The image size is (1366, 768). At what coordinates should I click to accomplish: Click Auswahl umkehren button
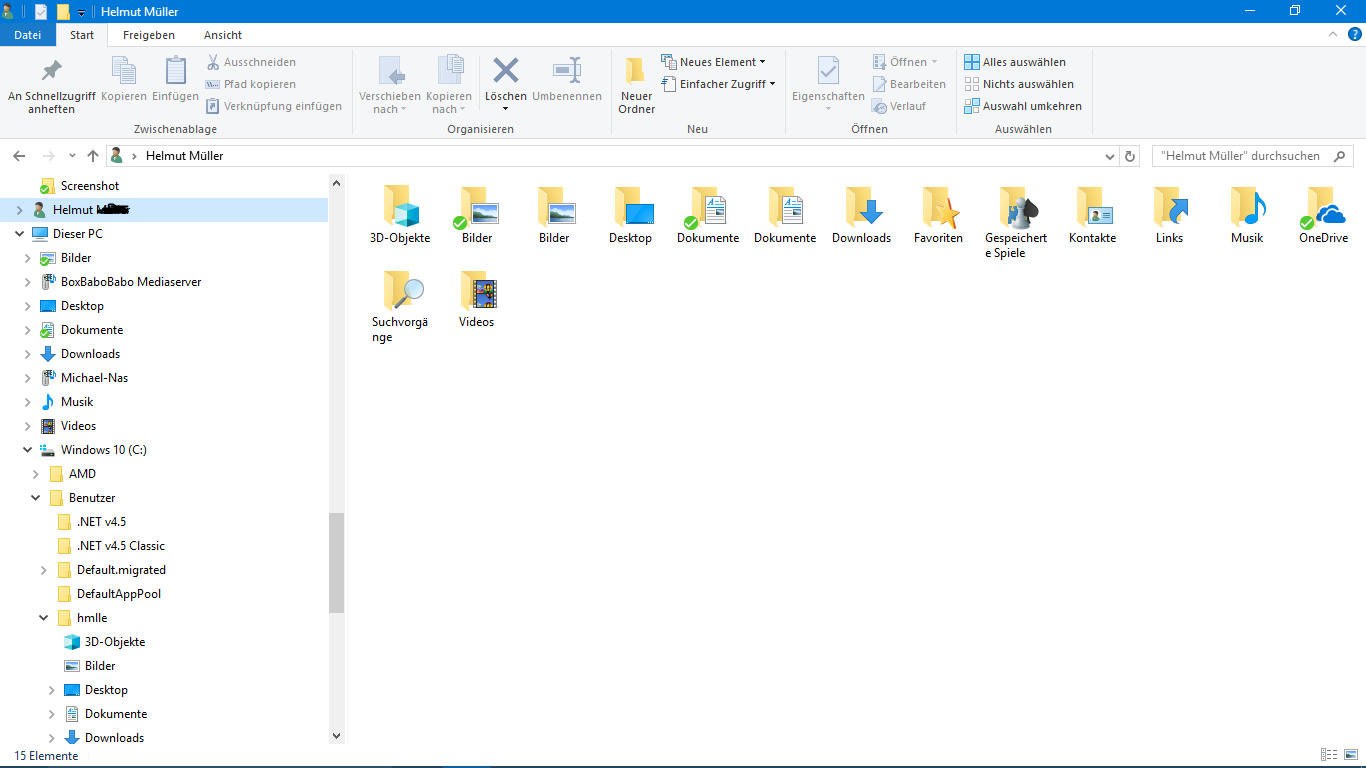coord(1023,106)
